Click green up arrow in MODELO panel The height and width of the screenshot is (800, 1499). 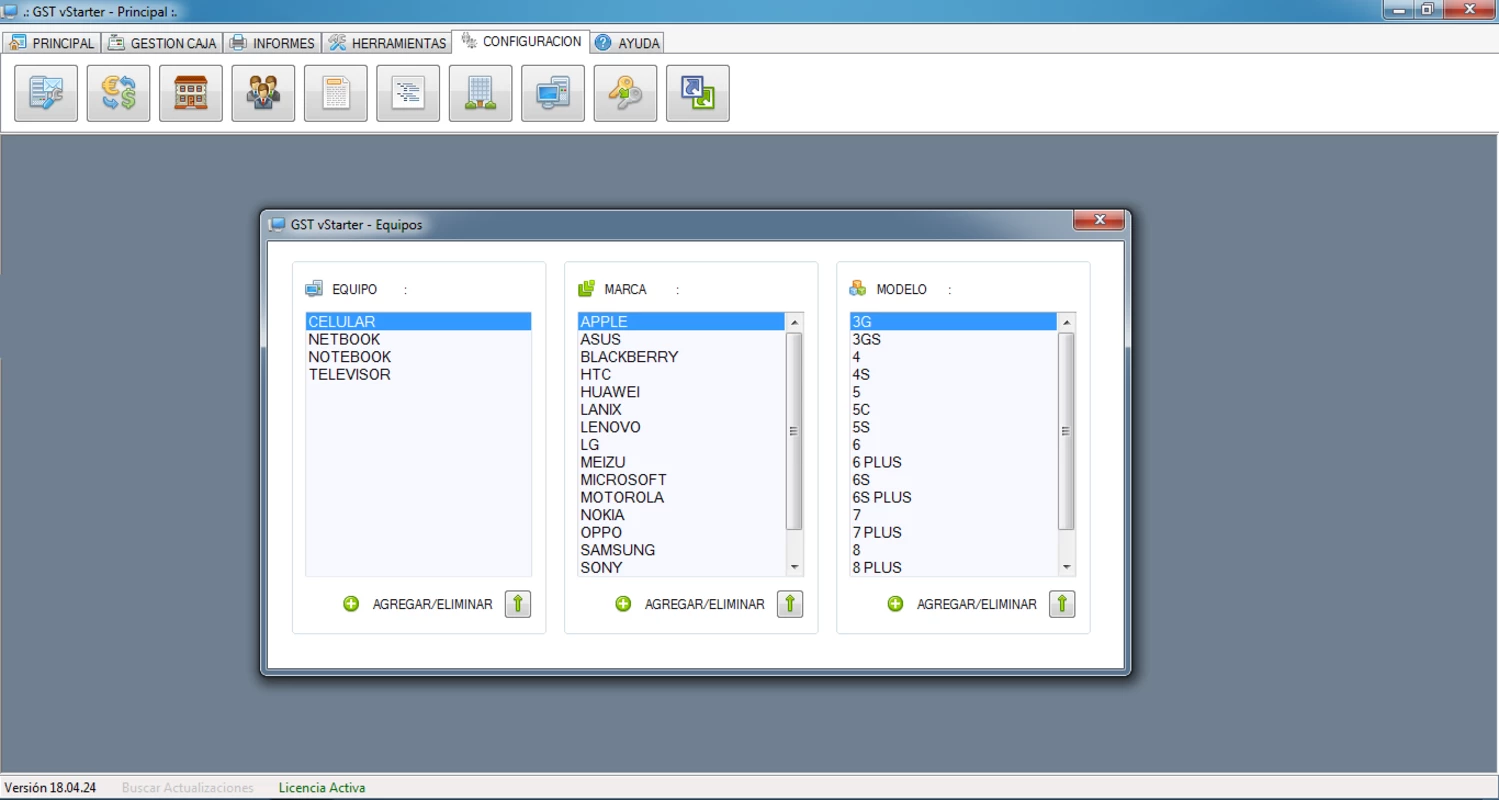pyautogui.click(x=1062, y=604)
